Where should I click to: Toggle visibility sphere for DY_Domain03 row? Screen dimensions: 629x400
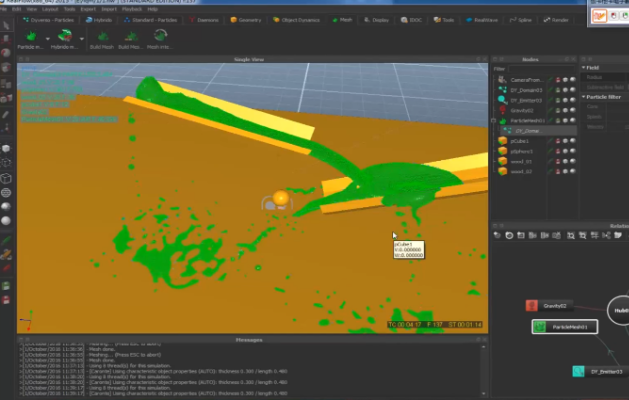573,90
